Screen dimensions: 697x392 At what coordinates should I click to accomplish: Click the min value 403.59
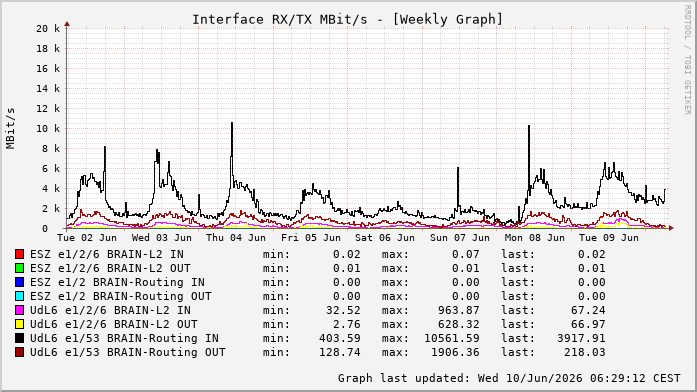340,338
